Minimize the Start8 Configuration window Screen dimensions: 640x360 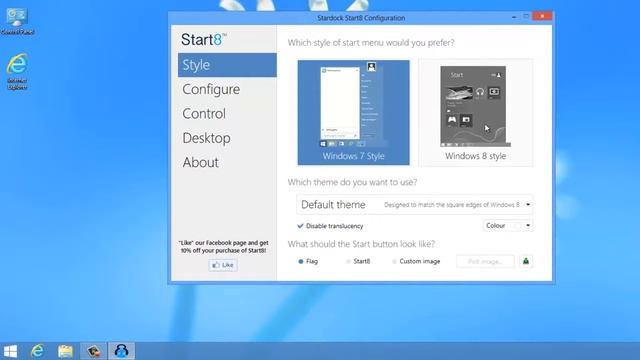pos(514,17)
